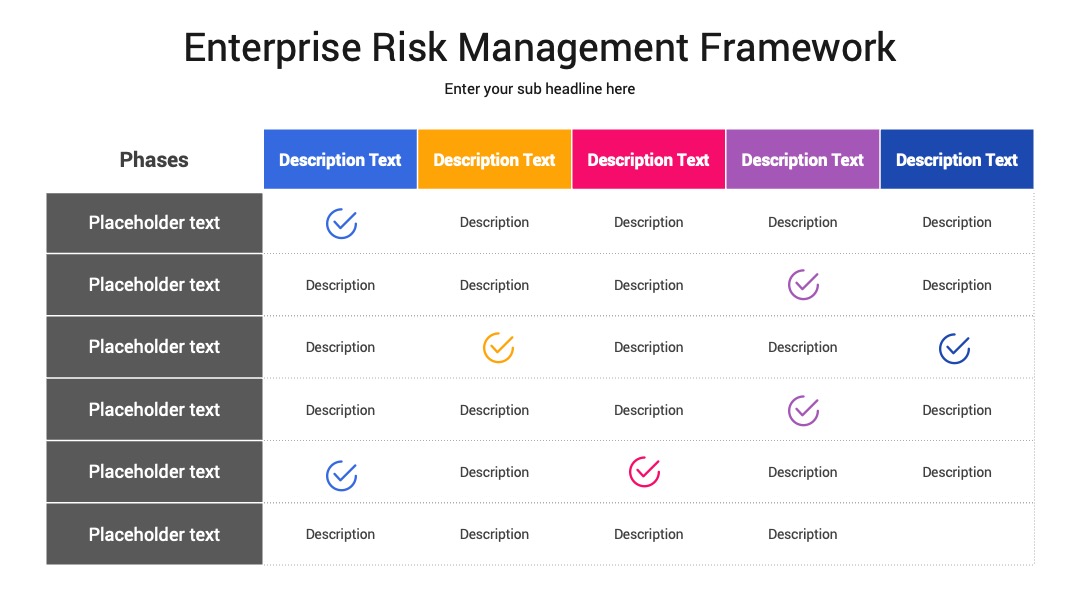Click the orange checkmark icon
This screenshot has width=1080, height=608.
click(498, 347)
